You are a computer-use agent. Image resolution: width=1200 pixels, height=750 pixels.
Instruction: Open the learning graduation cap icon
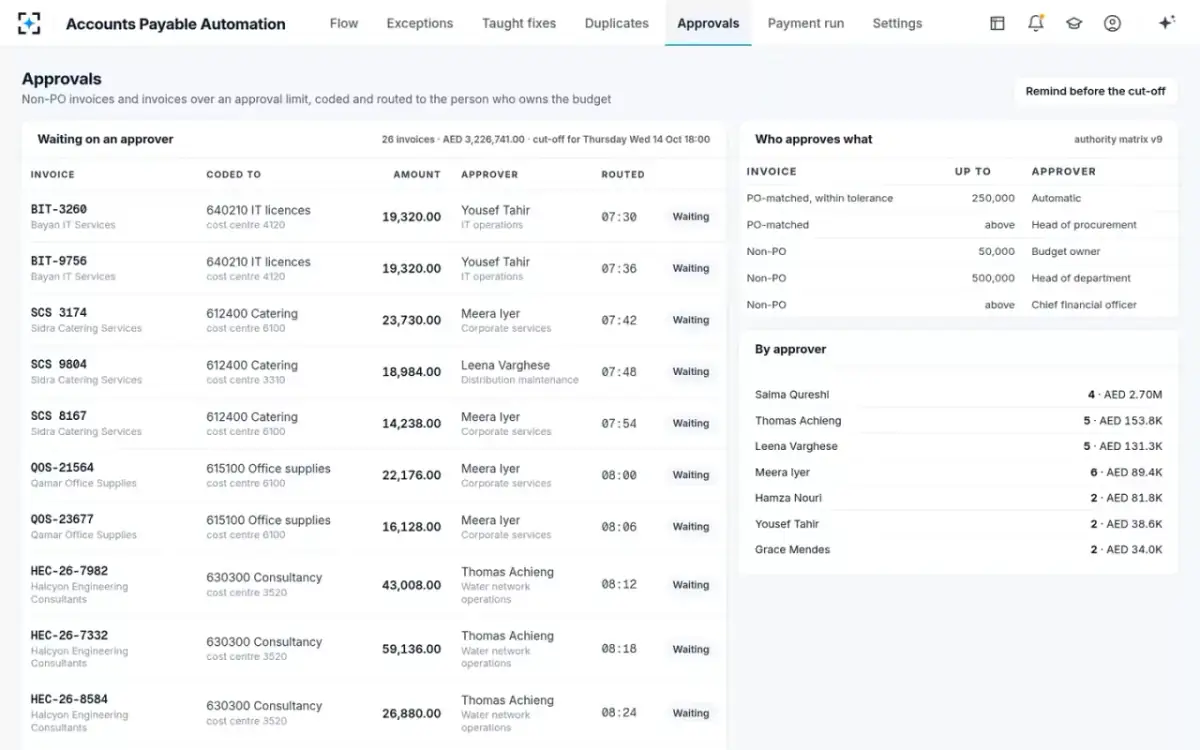pyautogui.click(x=1074, y=23)
